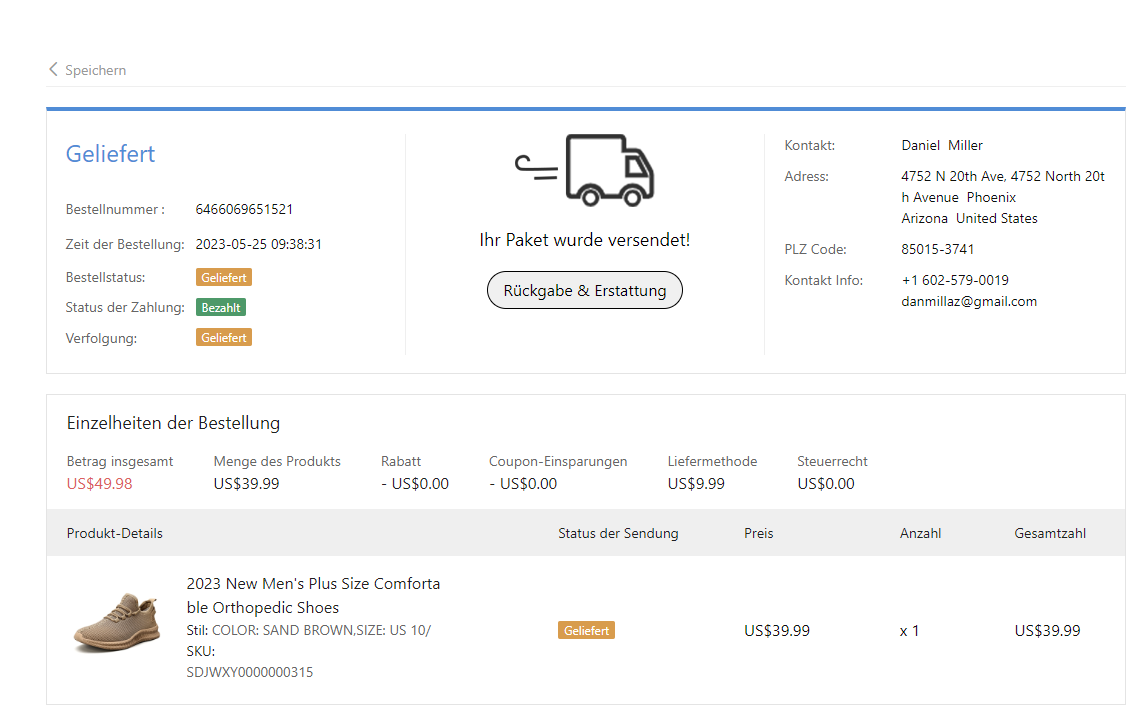Click the red total amount US$49.98
This screenshot has width=1135, height=717.
[x=99, y=484]
